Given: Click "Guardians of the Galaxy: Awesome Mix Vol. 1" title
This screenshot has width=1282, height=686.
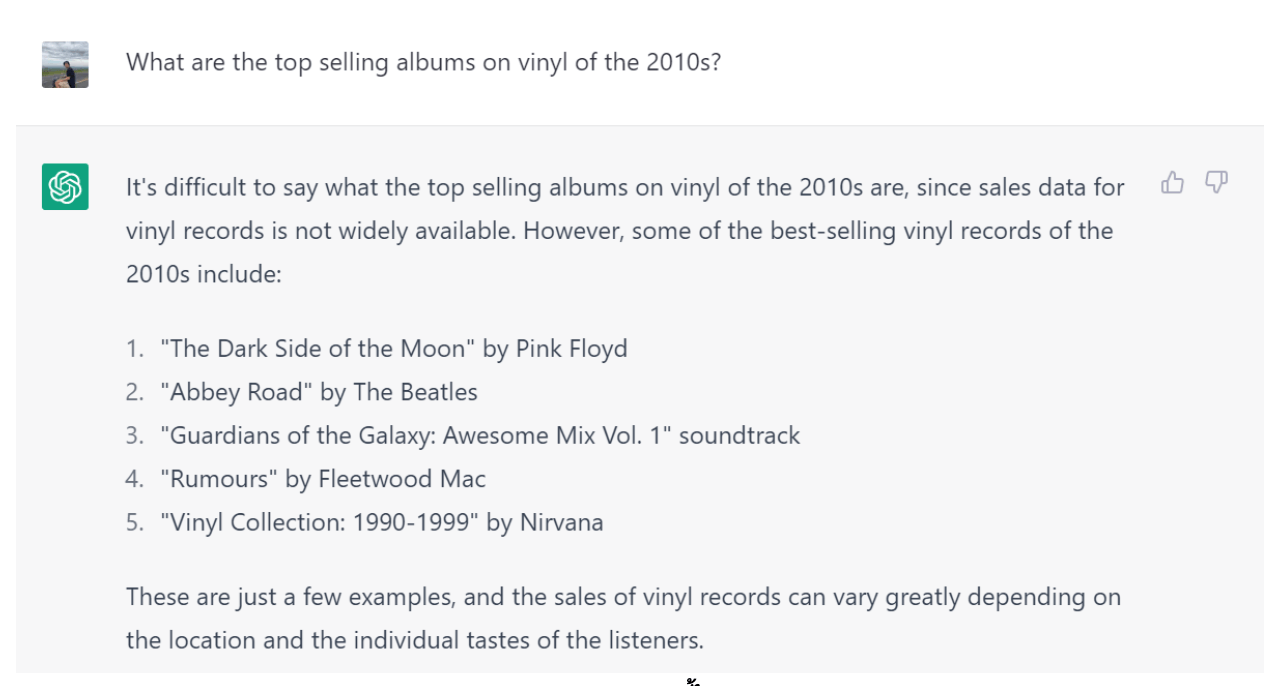Looking at the screenshot, I should tap(416, 435).
